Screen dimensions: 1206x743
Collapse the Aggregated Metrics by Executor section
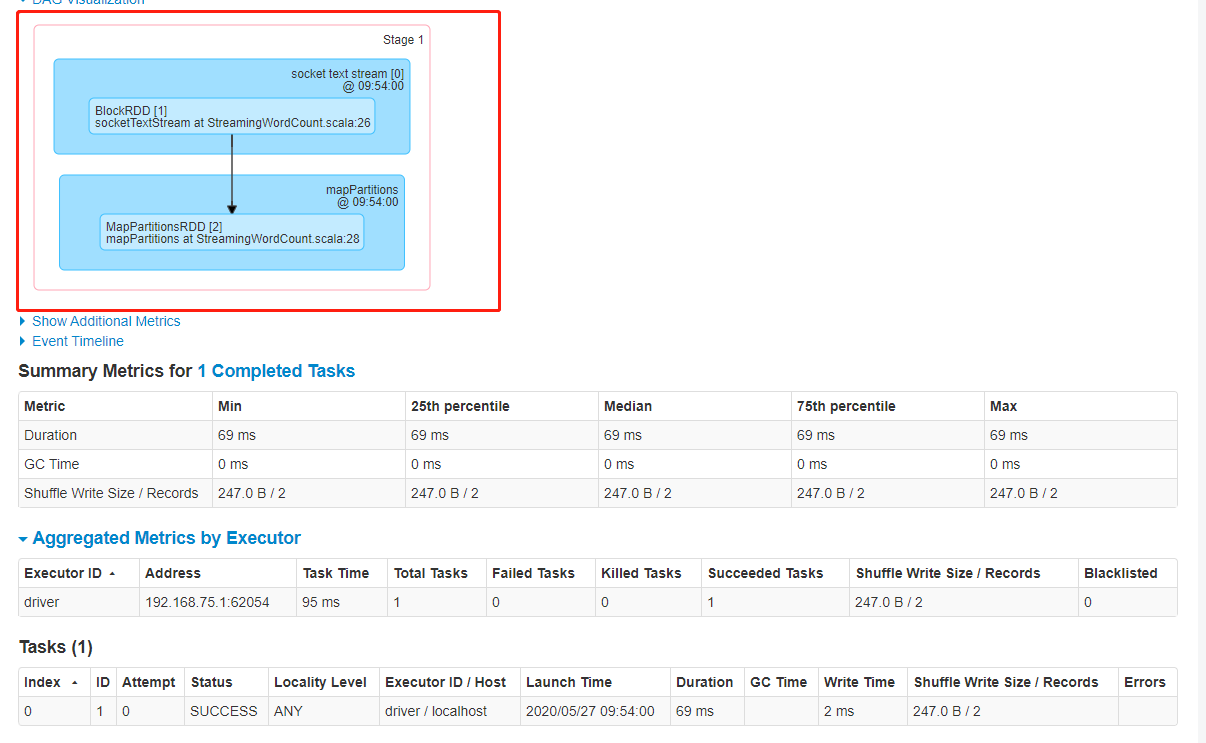163,538
